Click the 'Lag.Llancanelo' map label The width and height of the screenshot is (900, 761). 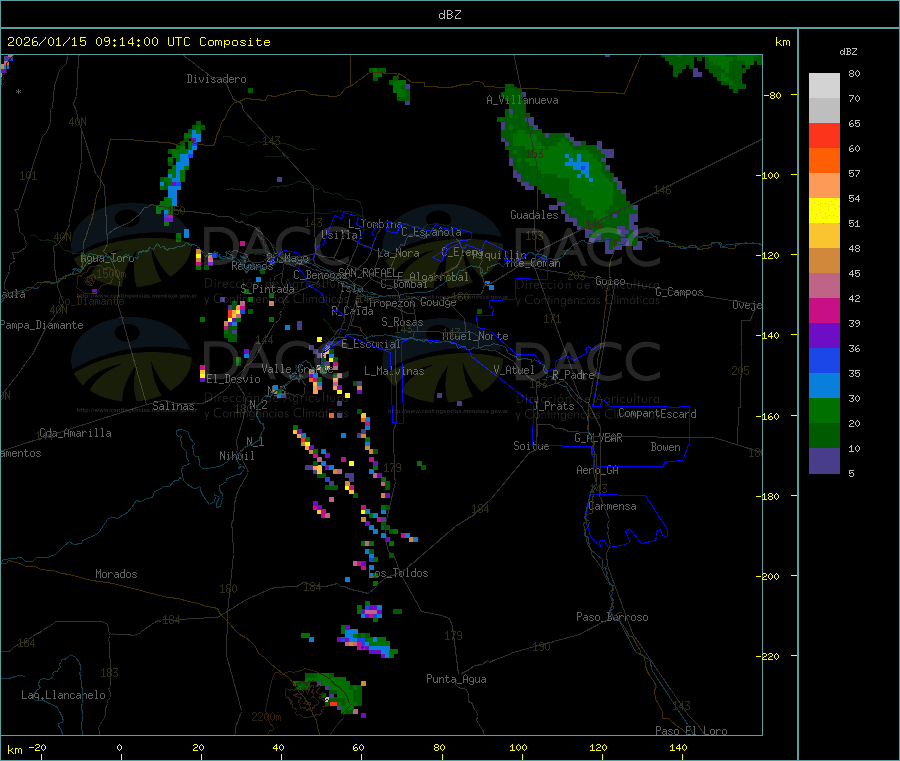[x=63, y=695]
